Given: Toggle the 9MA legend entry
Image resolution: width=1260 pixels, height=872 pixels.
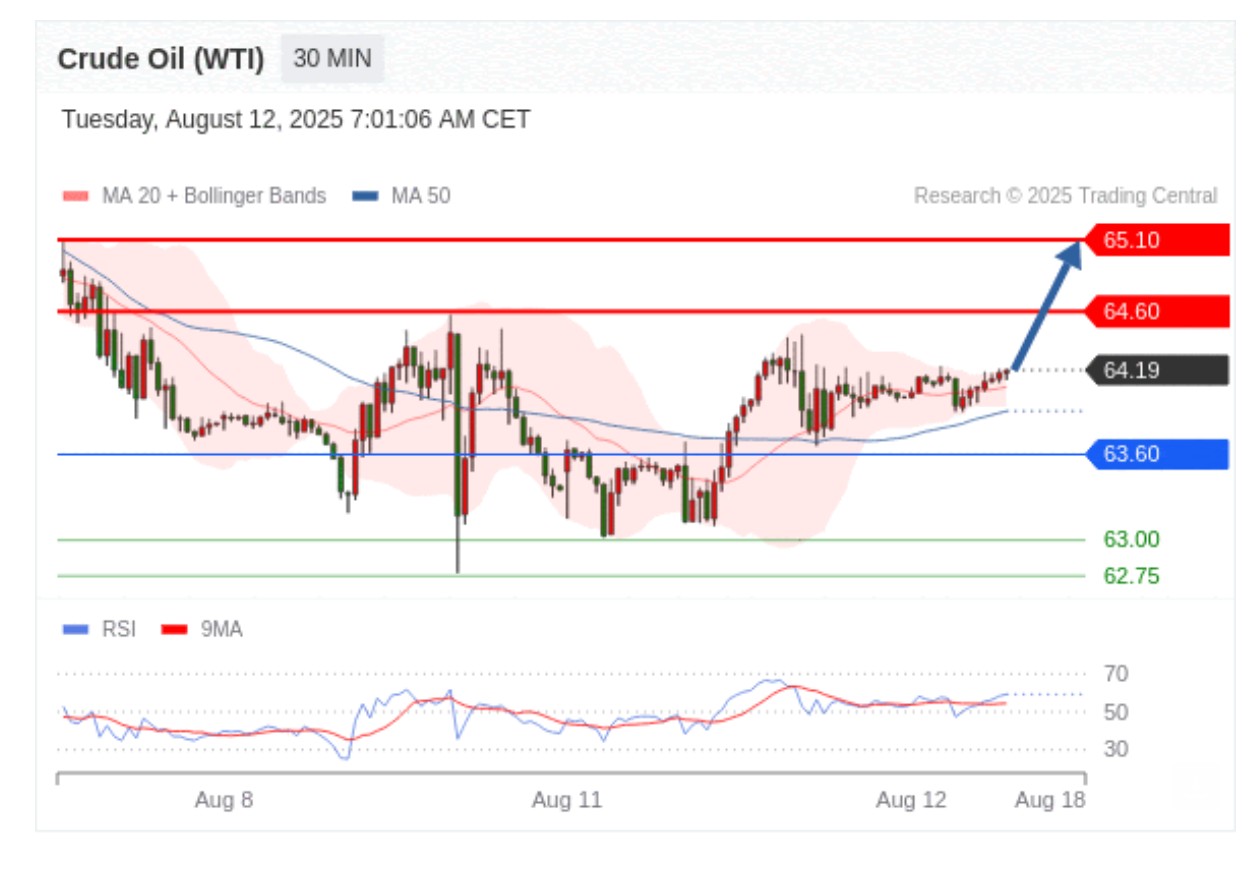Looking at the screenshot, I should (203, 629).
